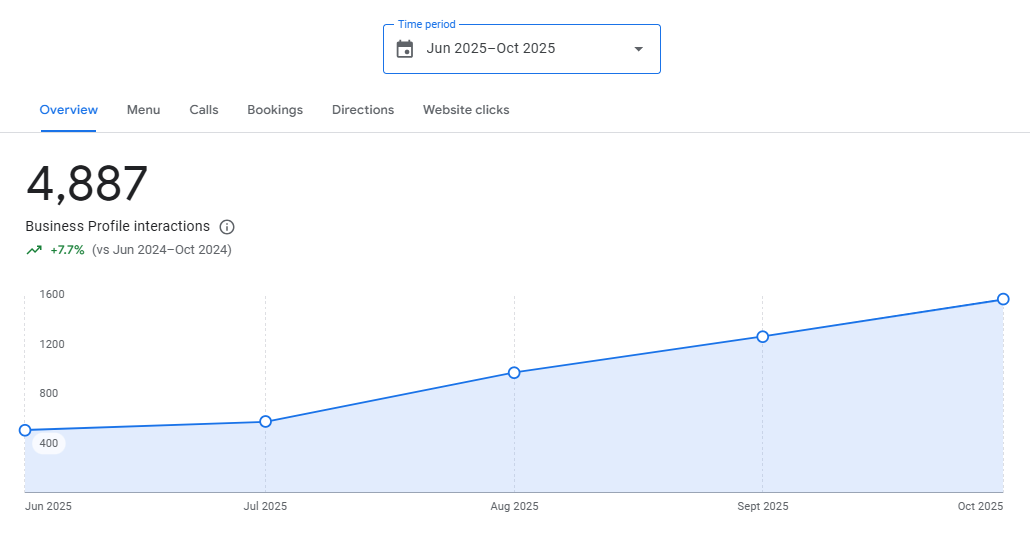This screenshot has height=538, width=1030.
Task: Click the Time period field label
Action: coord(426,24)
